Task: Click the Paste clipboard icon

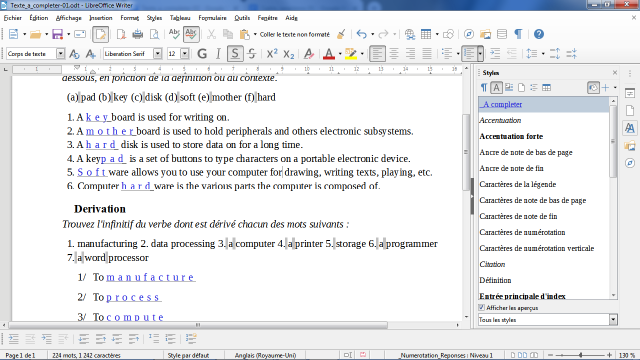Action: coord(244,34)
